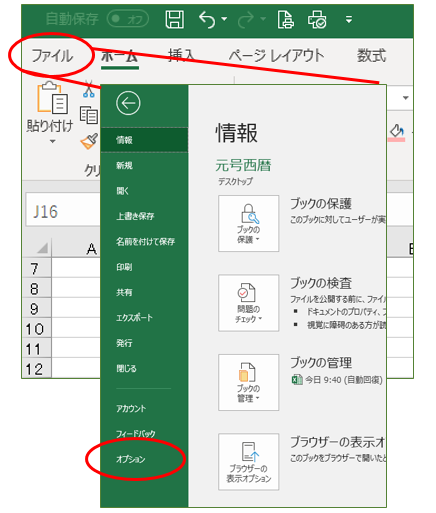Click the 貼り付け paste clipboard icon
The width and height of the screenshot is (436, 513).
click(x=52, y=97)
